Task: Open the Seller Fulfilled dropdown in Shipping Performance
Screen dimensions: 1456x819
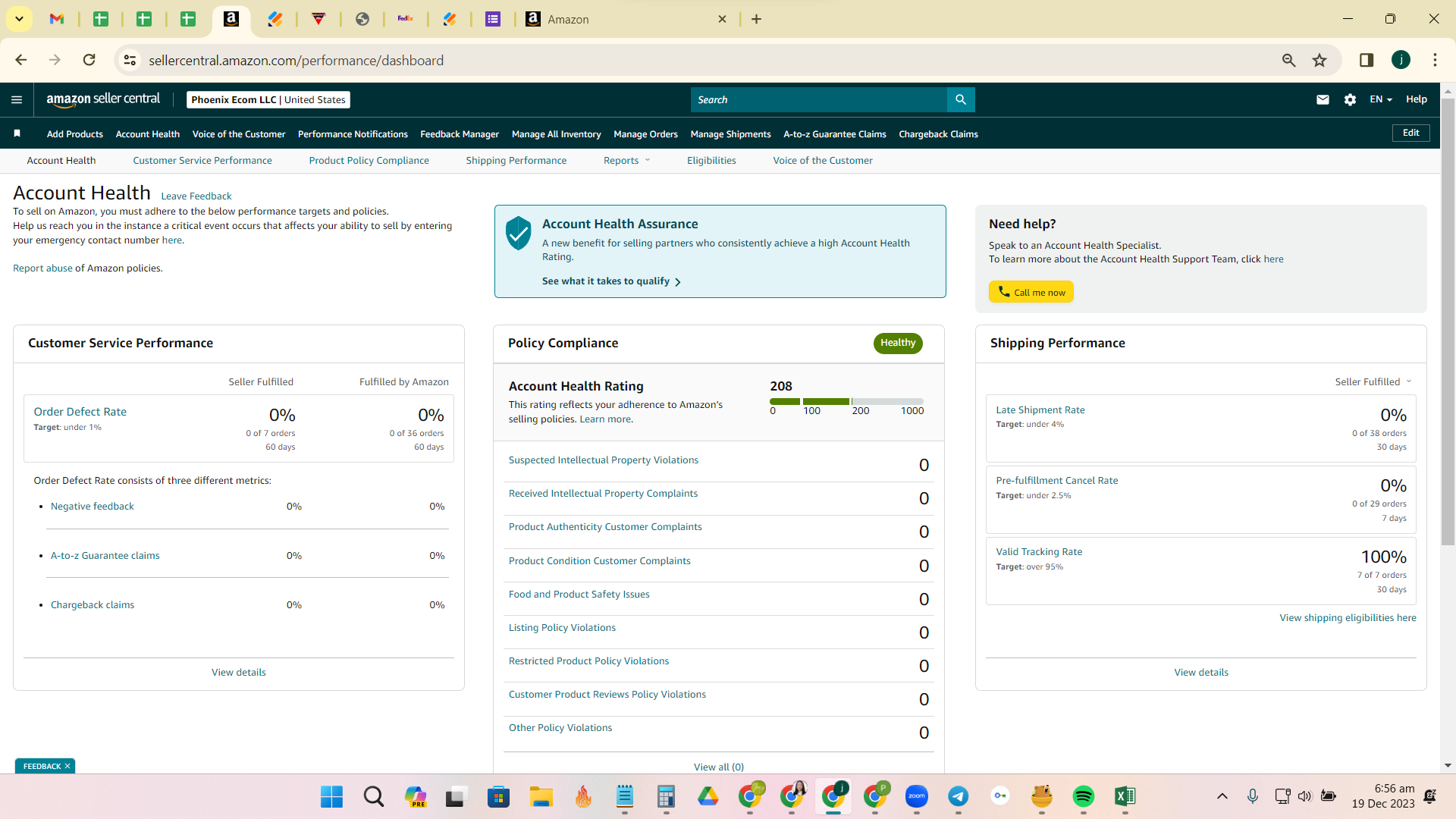Action: click(1373, 381)
